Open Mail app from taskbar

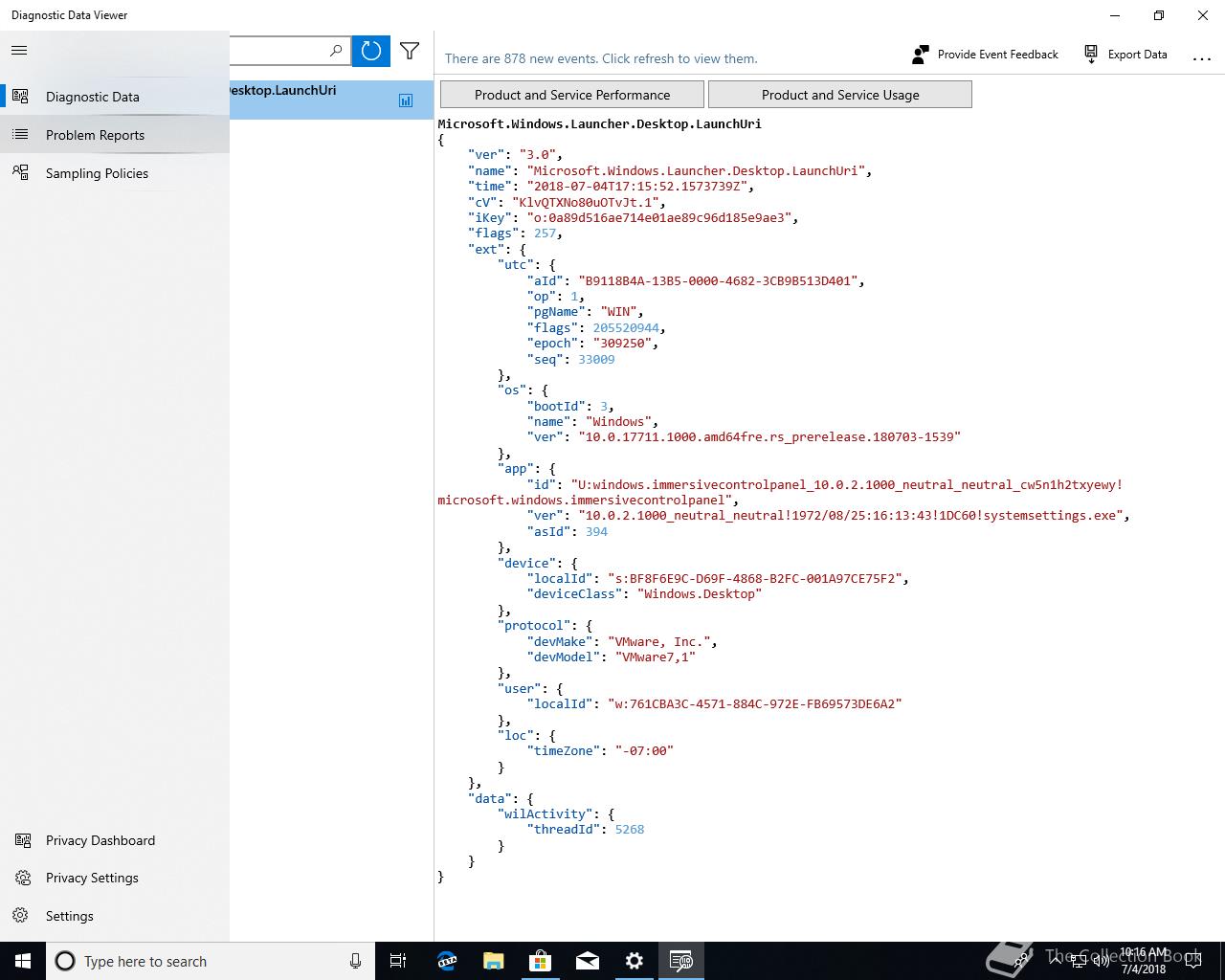(x=588, y=961)
